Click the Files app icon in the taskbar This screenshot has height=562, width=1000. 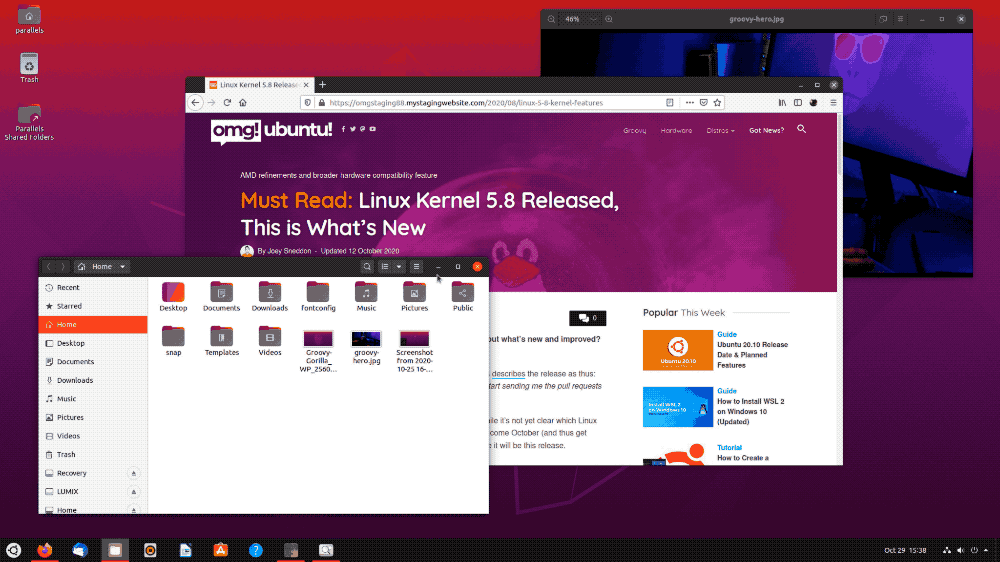coord(115,550)
